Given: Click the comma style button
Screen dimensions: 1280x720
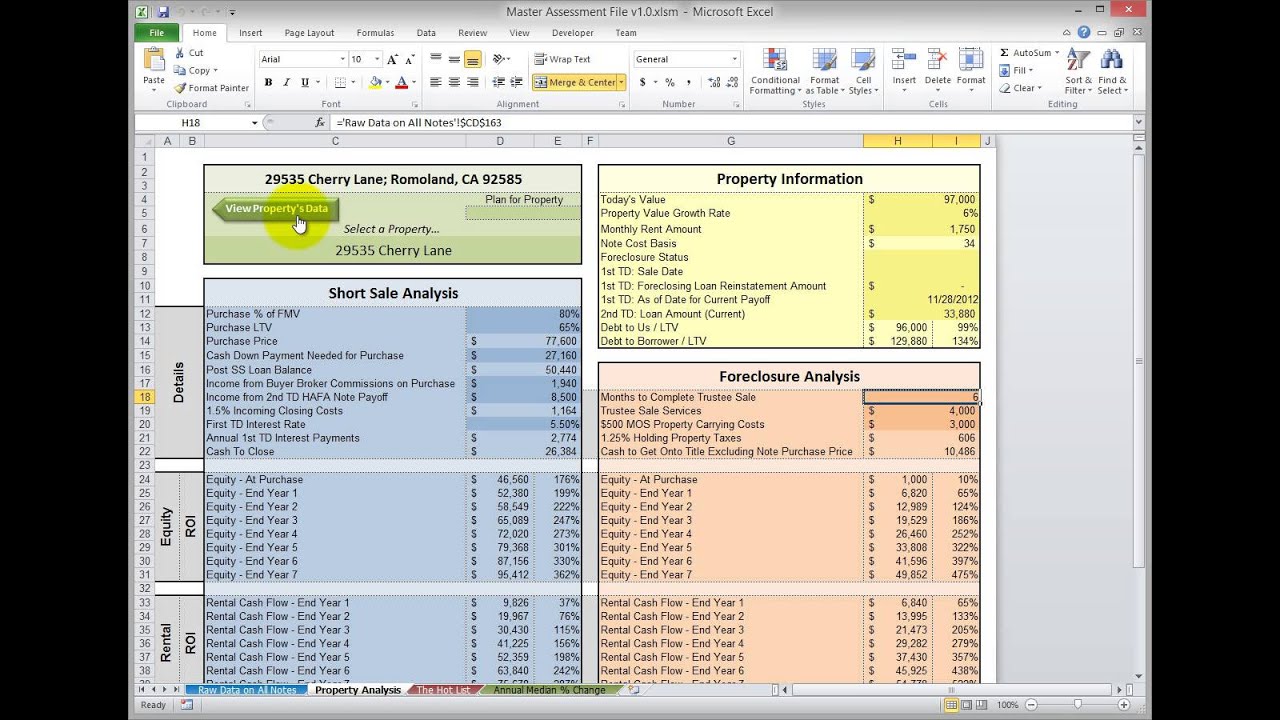Looking at the screenshot, I should [x=689, y=83].
